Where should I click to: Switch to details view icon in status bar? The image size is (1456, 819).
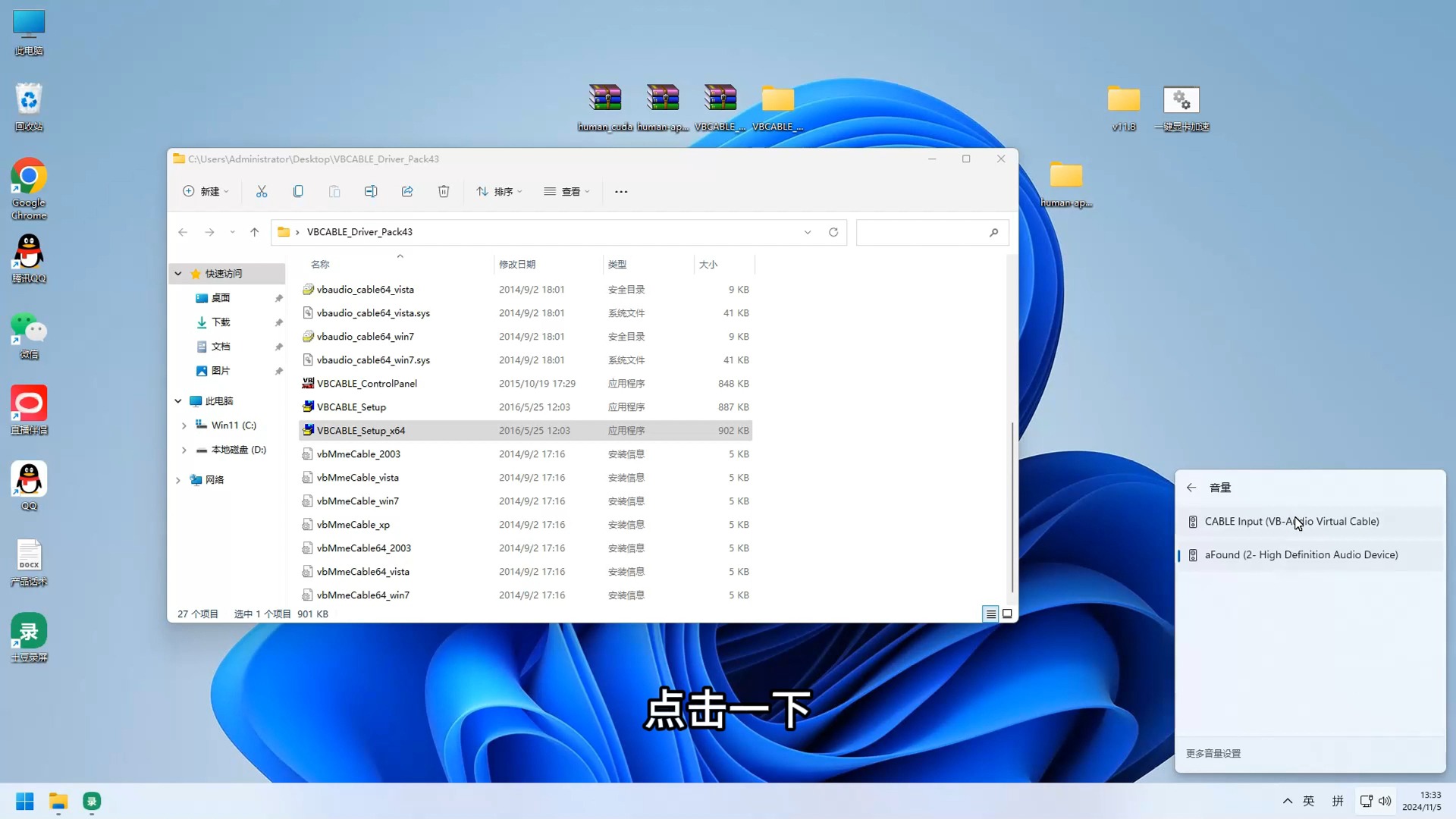tap(990, 614)
